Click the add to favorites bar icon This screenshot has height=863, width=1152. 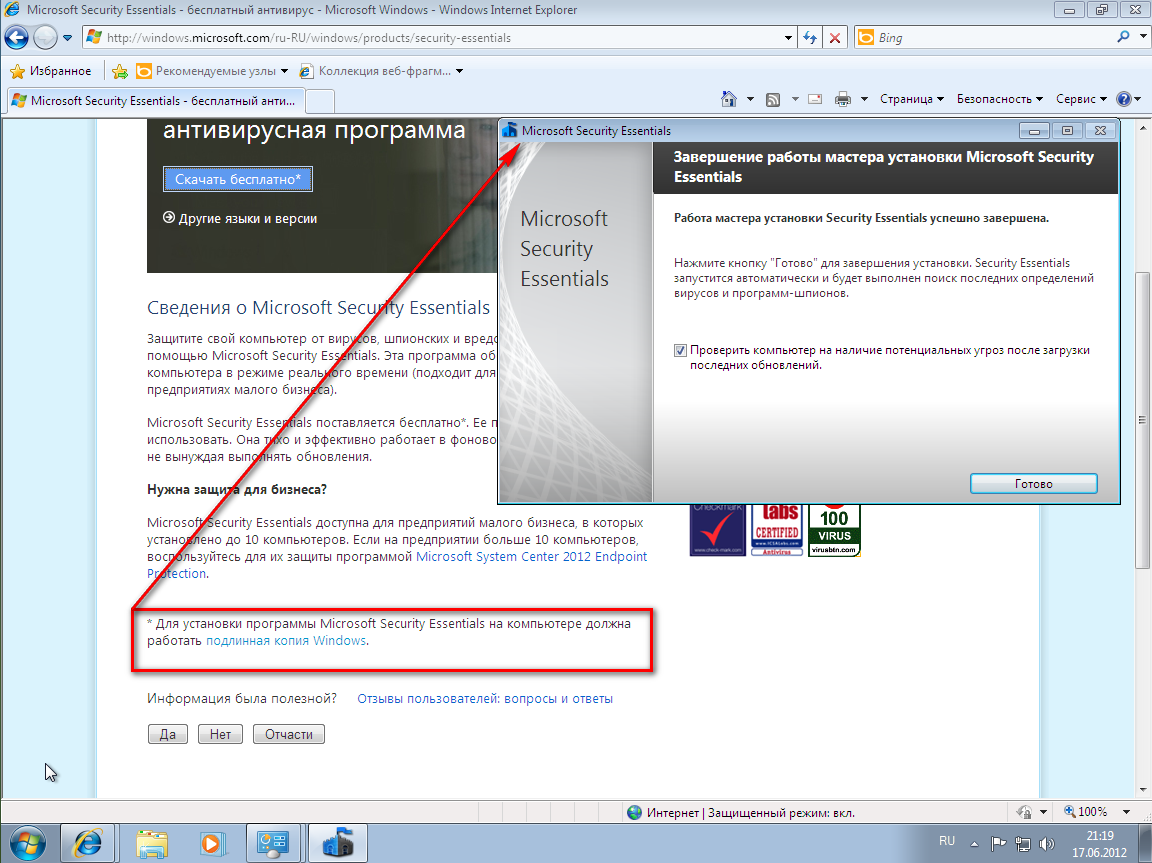coord(120,71)
